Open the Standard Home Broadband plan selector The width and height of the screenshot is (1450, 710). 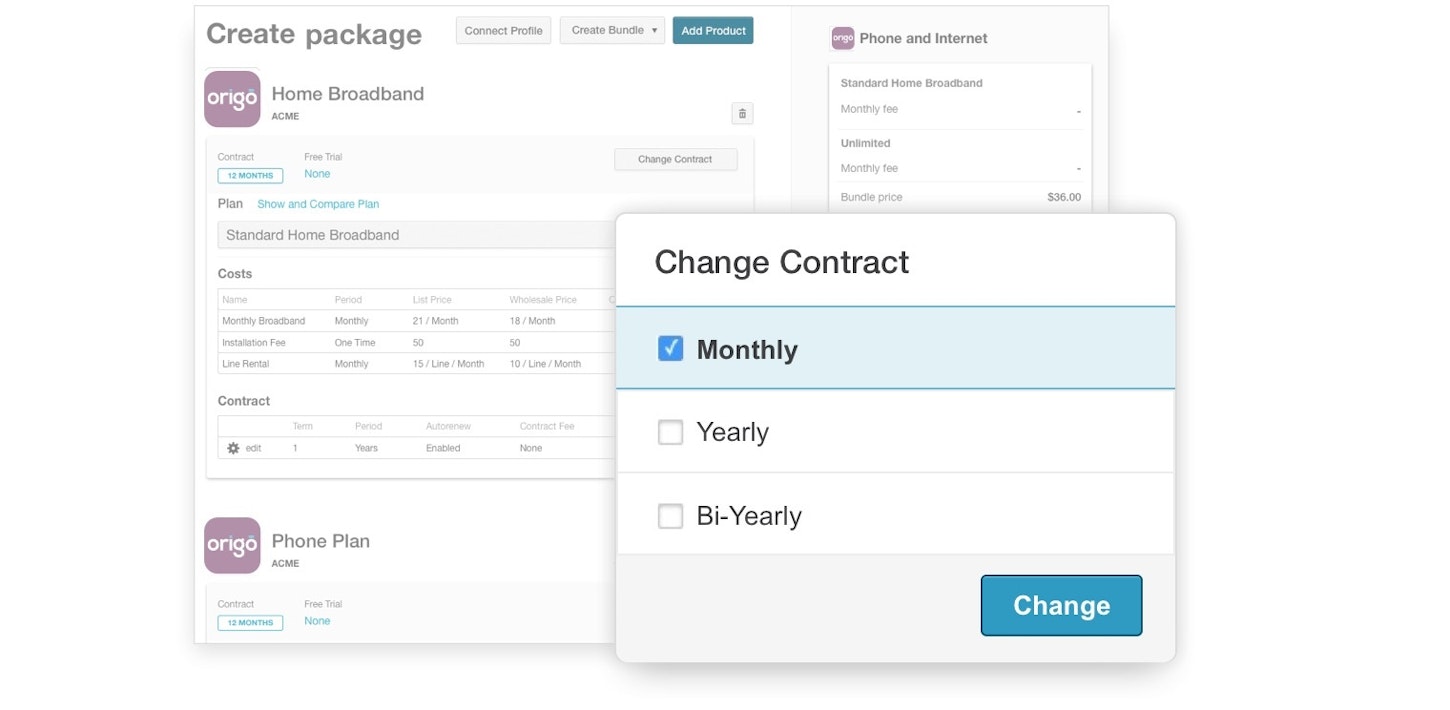pyautogui.click(x=416, y=235)
